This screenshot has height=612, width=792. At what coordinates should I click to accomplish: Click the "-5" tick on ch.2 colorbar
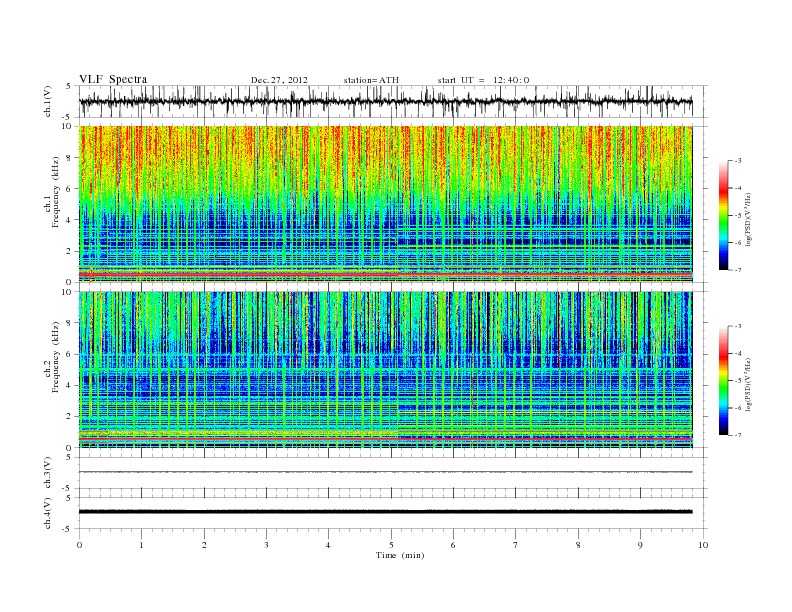coord(738,381)
